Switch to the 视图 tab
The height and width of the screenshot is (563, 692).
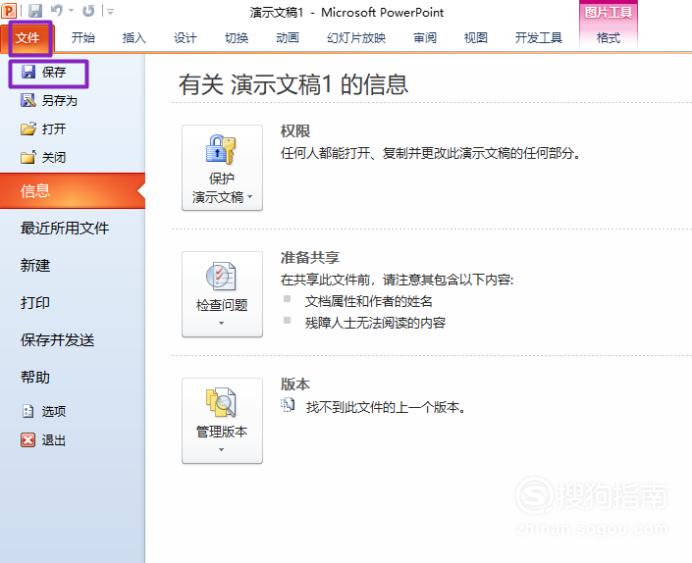pos(476,38)
